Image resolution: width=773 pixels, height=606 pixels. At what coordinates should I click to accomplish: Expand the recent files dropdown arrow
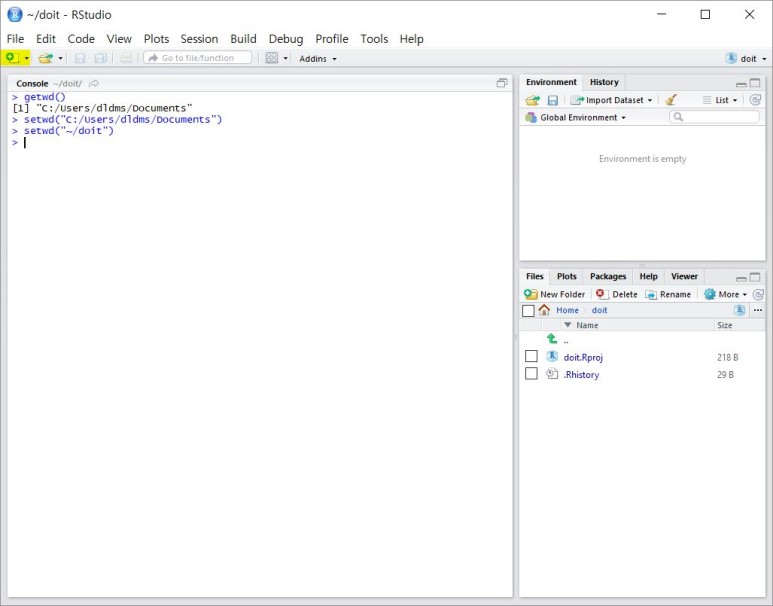pos(61,58)
